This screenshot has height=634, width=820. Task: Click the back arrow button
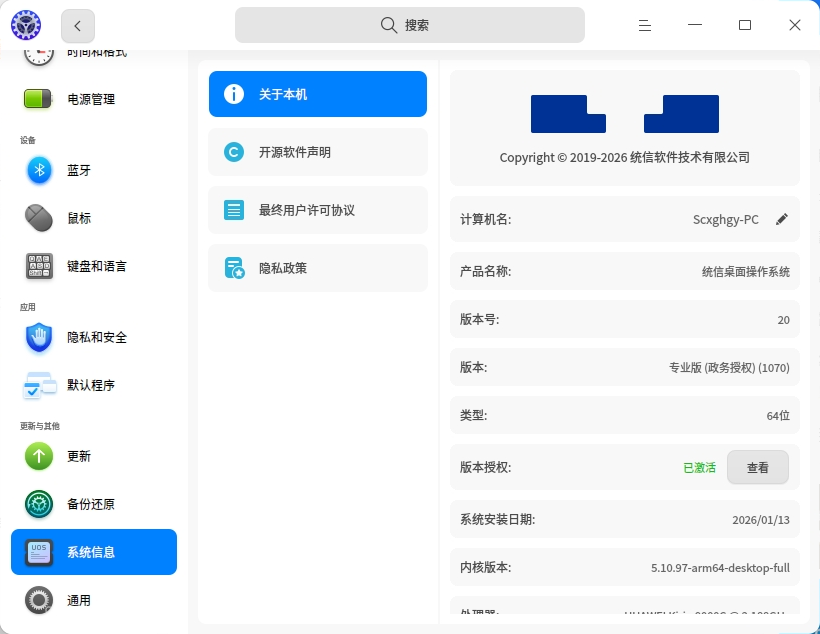(x=77, y=25)
